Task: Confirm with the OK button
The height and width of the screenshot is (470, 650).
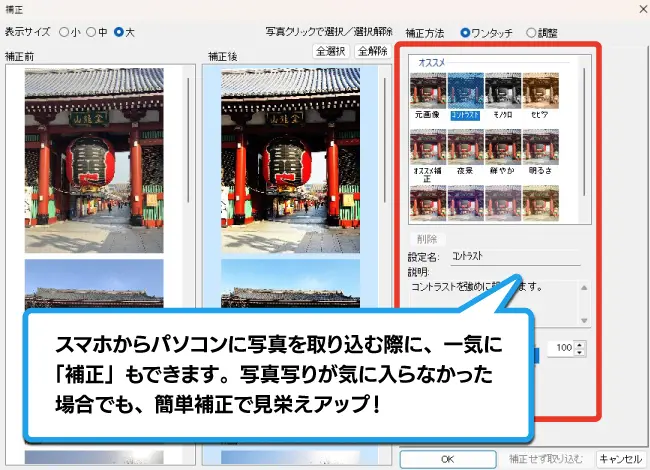Action: [x=448, y=459]
